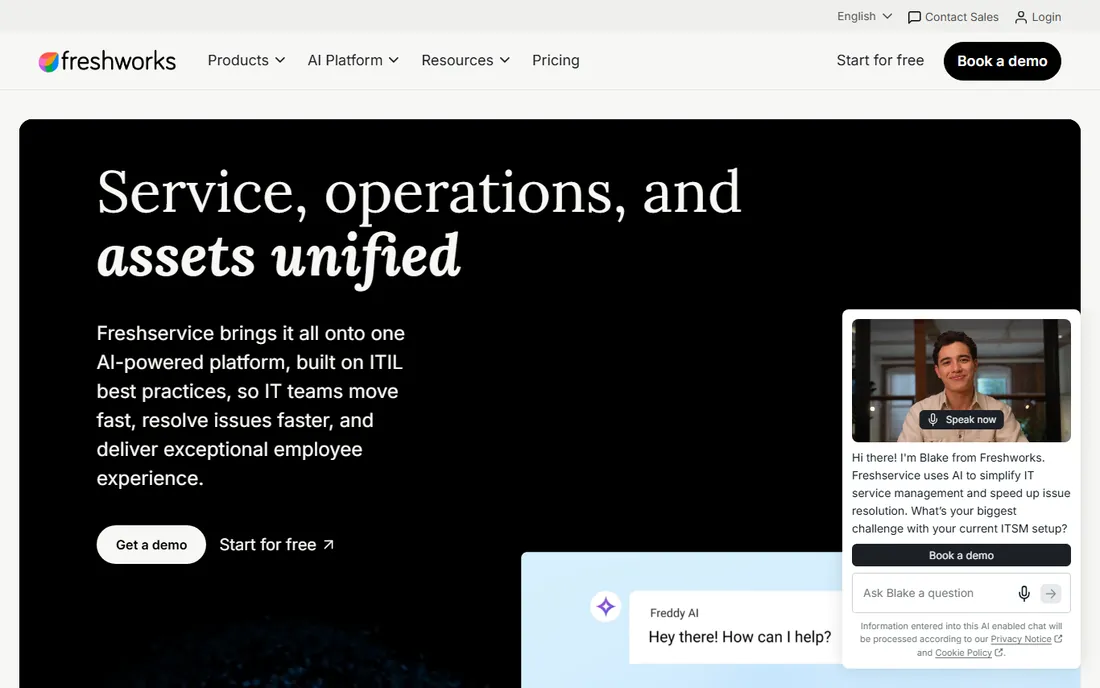Click the 'Freddy AI' label

point(674,613)
